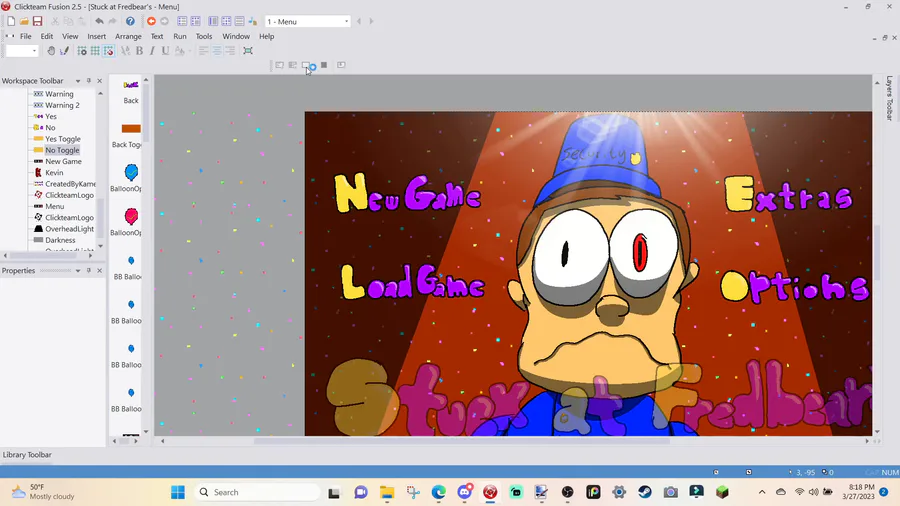Open an existing file via folder icon

[x=24, y=21]
